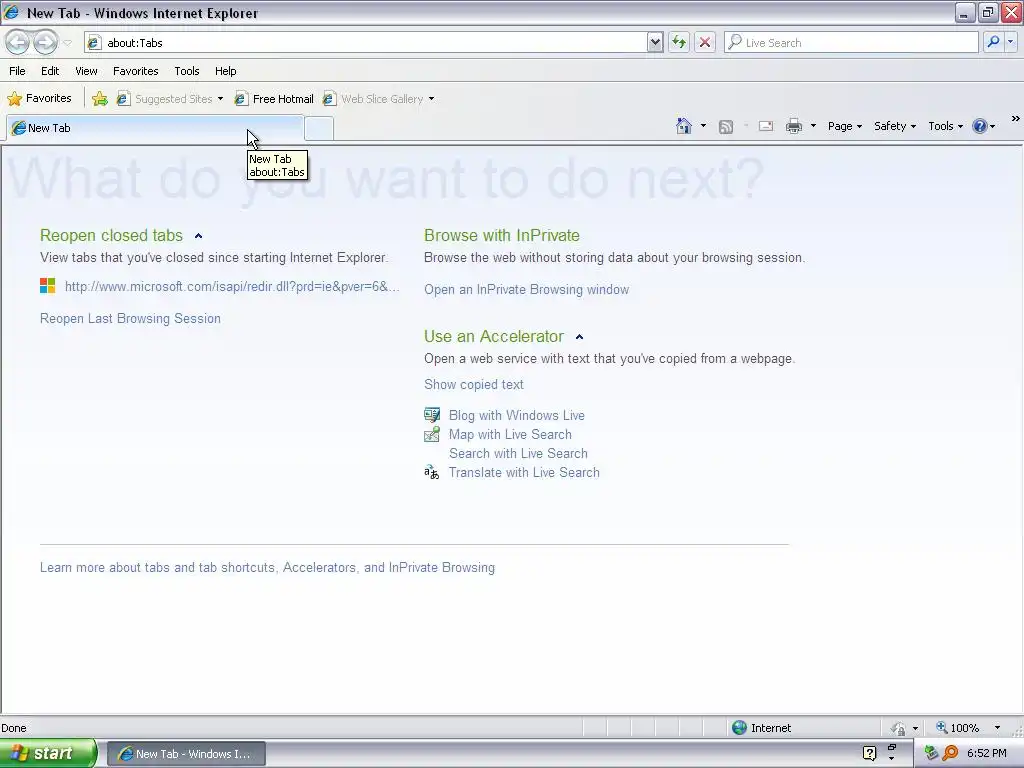Collapse the Reopen closed tabs section
This screenshot has width=1024, height=768.
[x=199, y=236]
